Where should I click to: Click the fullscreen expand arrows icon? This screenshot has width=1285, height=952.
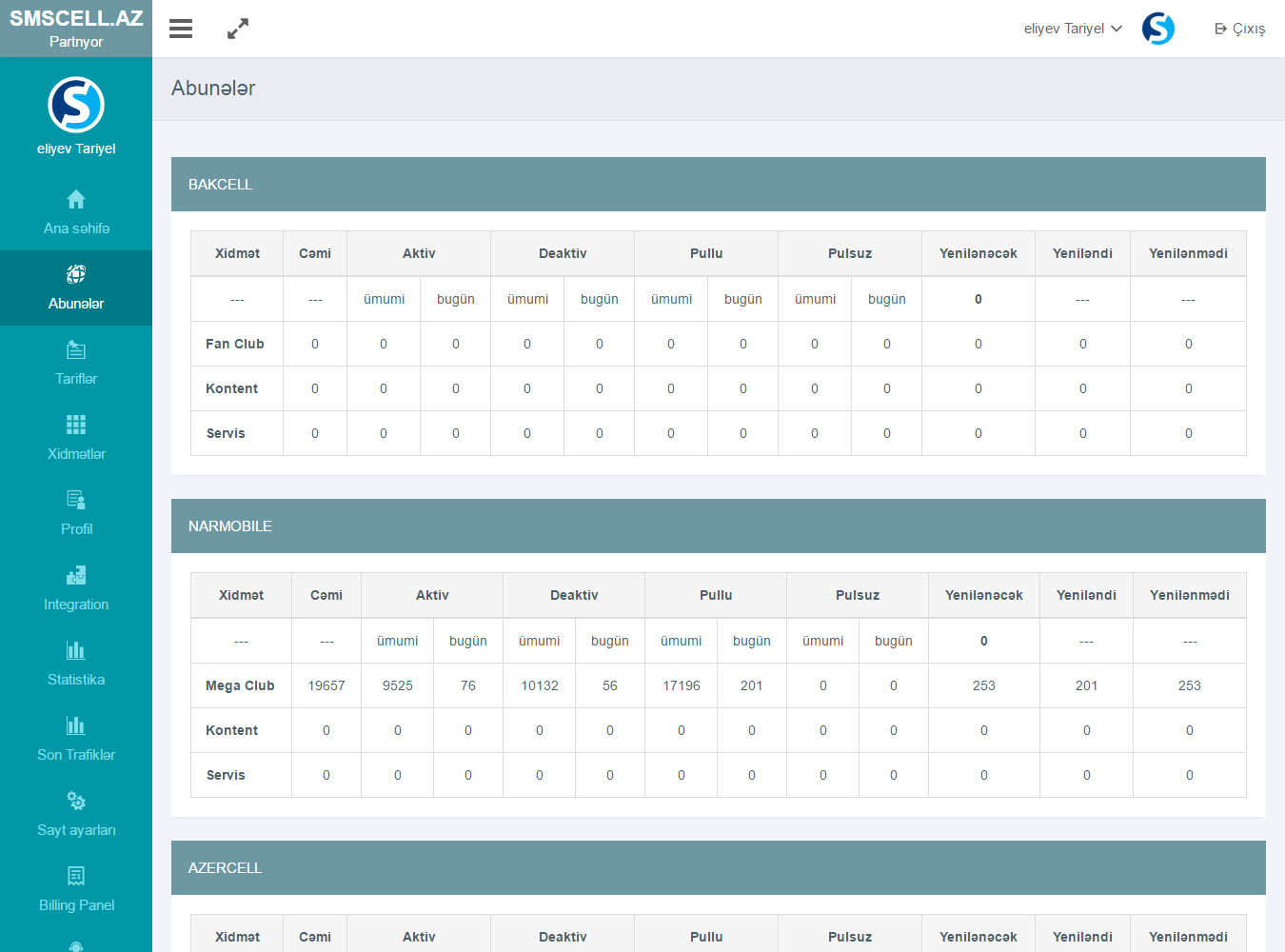tap(238, 29)
